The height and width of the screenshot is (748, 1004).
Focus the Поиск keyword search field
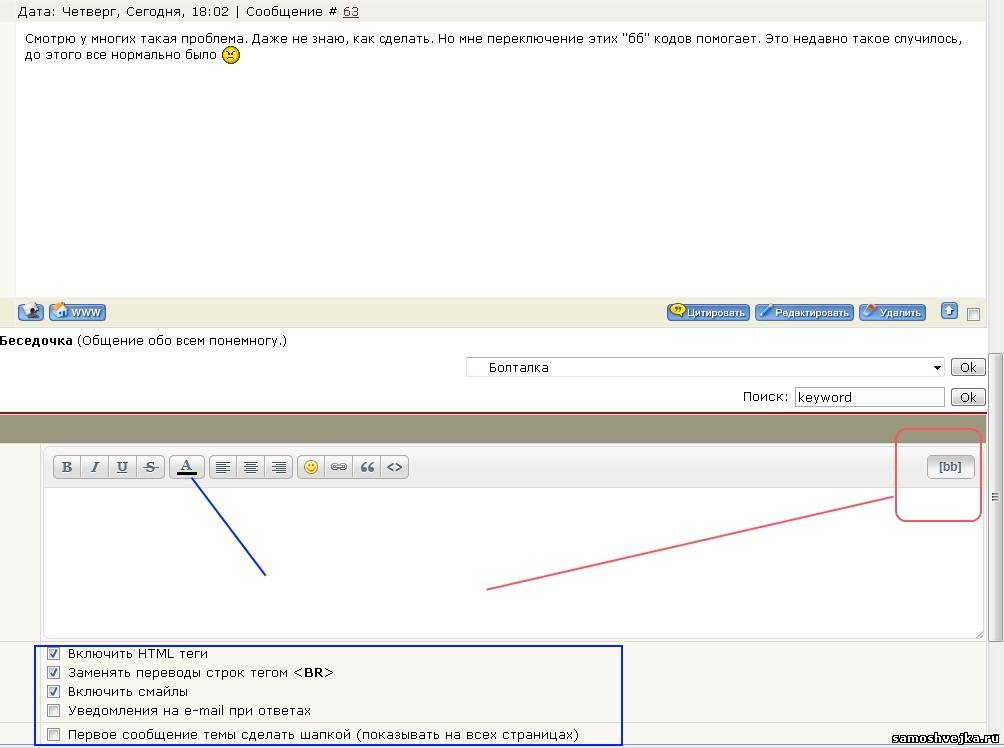pos(870,397)
